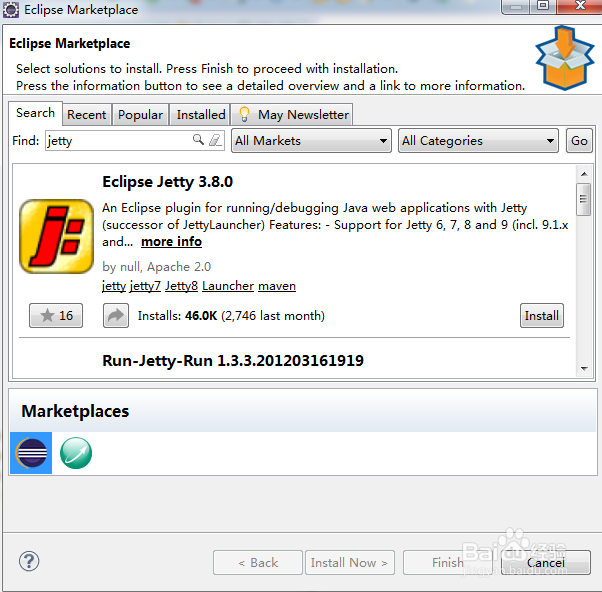The width and height of the screenshot is (602, 592).
Task: Share Eclipse Jetty via arrow icon
Action: [116, 316]
